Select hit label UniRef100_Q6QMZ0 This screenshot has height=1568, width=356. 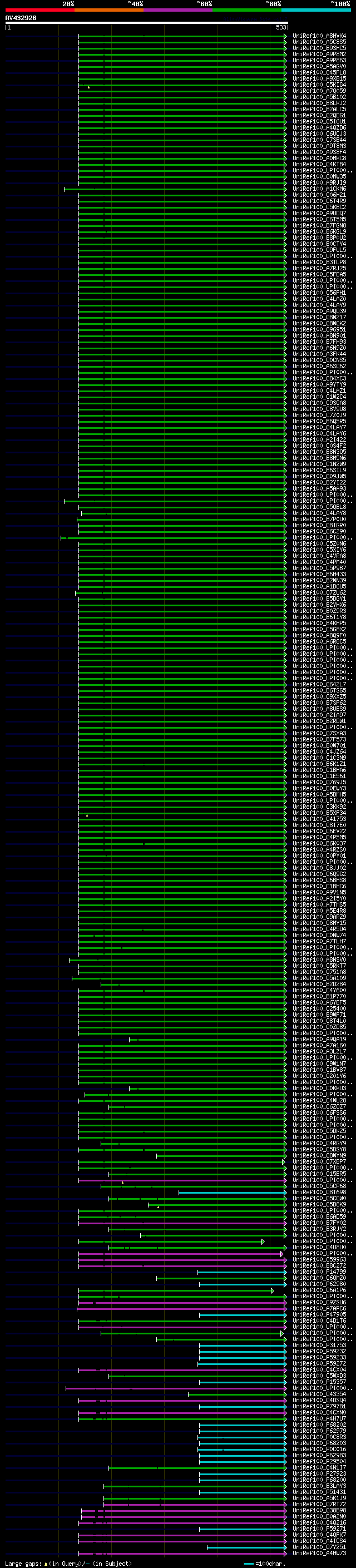[x=319, y=1278]
